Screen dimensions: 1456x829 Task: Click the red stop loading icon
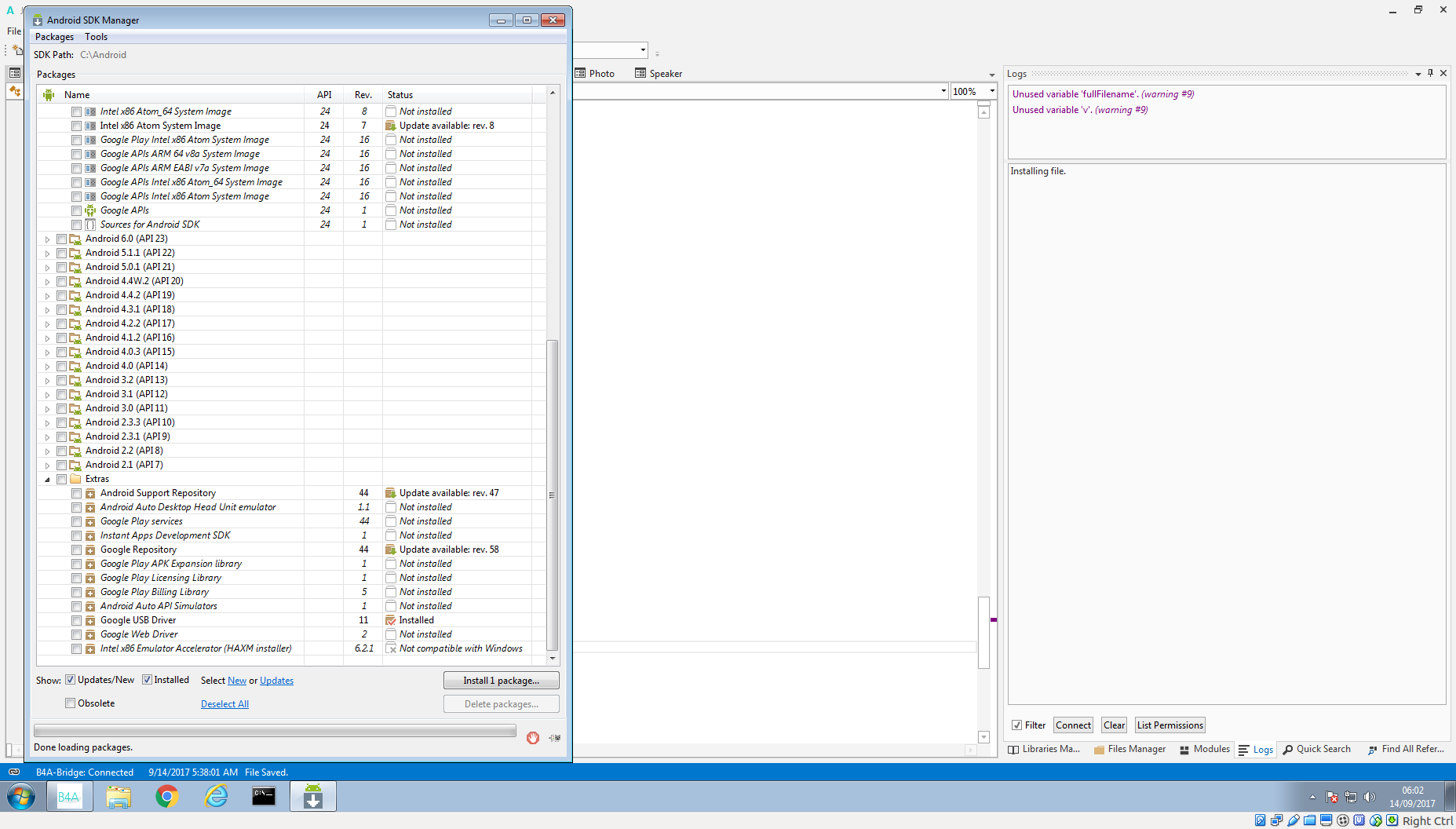533,738
